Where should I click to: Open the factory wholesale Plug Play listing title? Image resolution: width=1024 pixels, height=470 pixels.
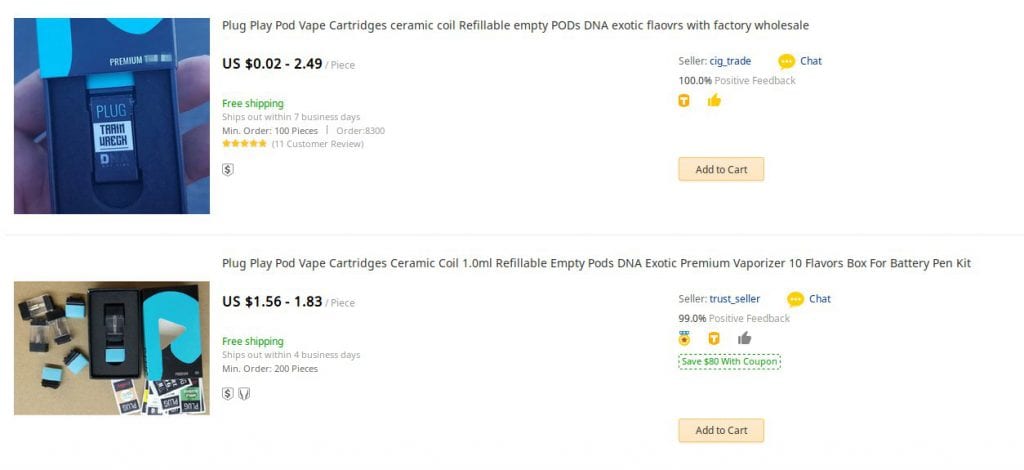coord(515,25)
